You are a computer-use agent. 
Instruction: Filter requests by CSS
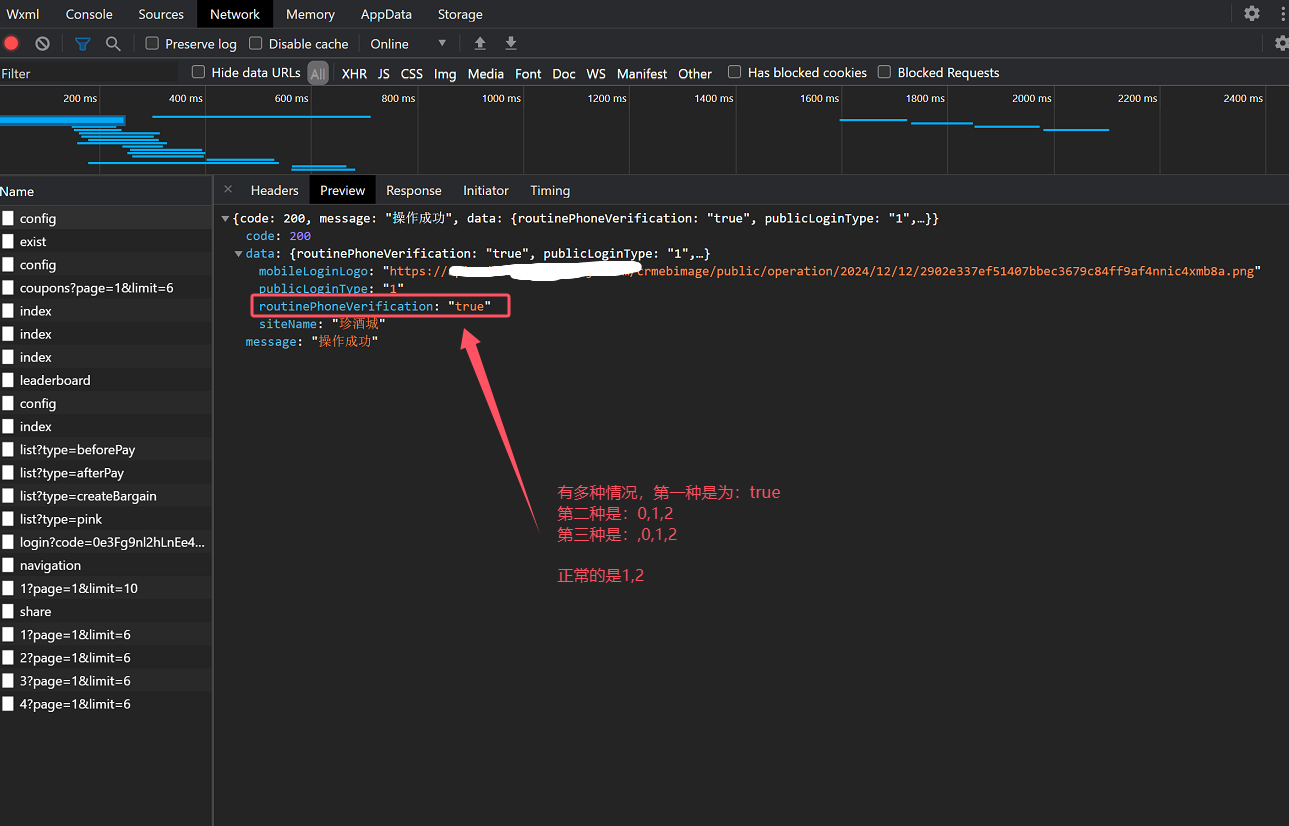(x=412, y=73)
